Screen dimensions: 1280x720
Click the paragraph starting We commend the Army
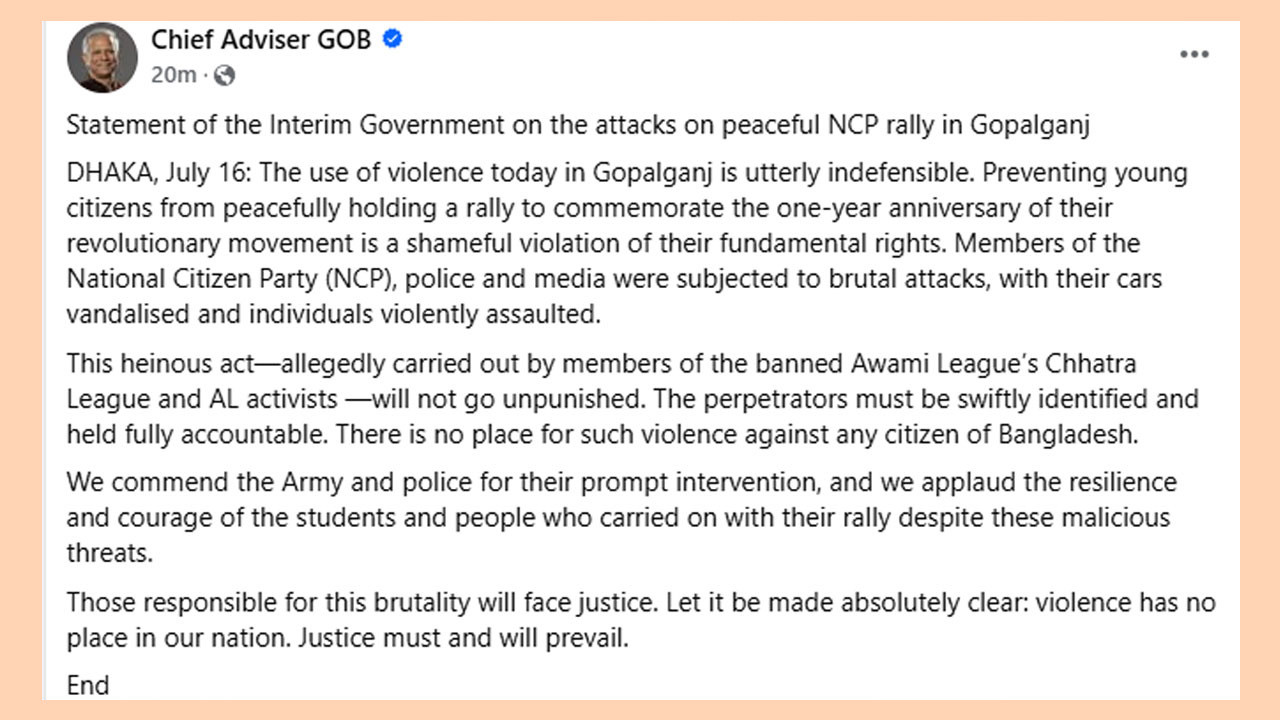coord(622,518)
